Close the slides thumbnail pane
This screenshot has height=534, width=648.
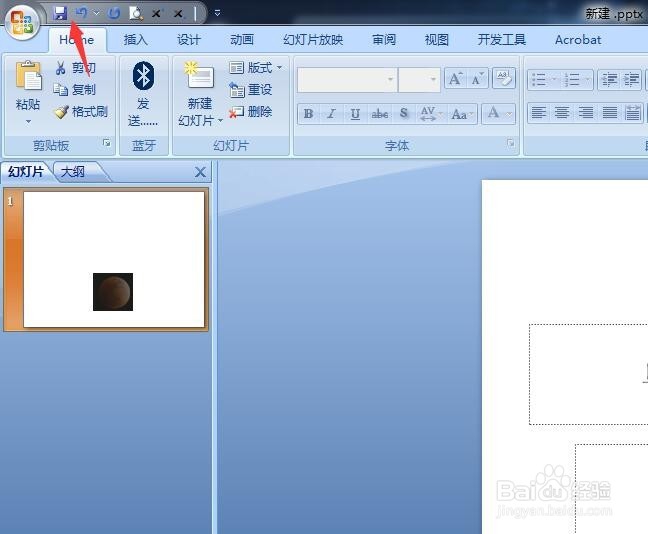(x=200, y=172)
